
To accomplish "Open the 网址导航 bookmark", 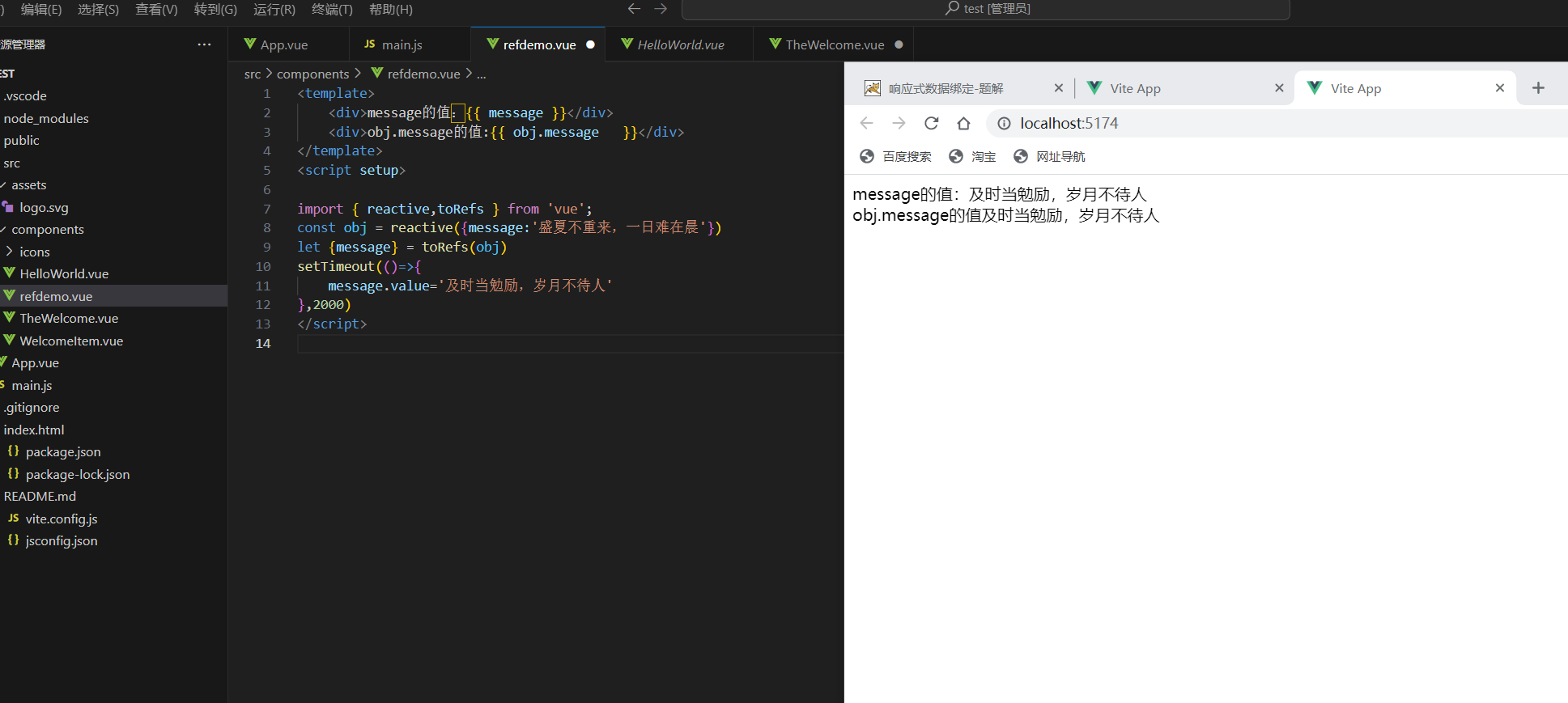I will coord(1049,156).
